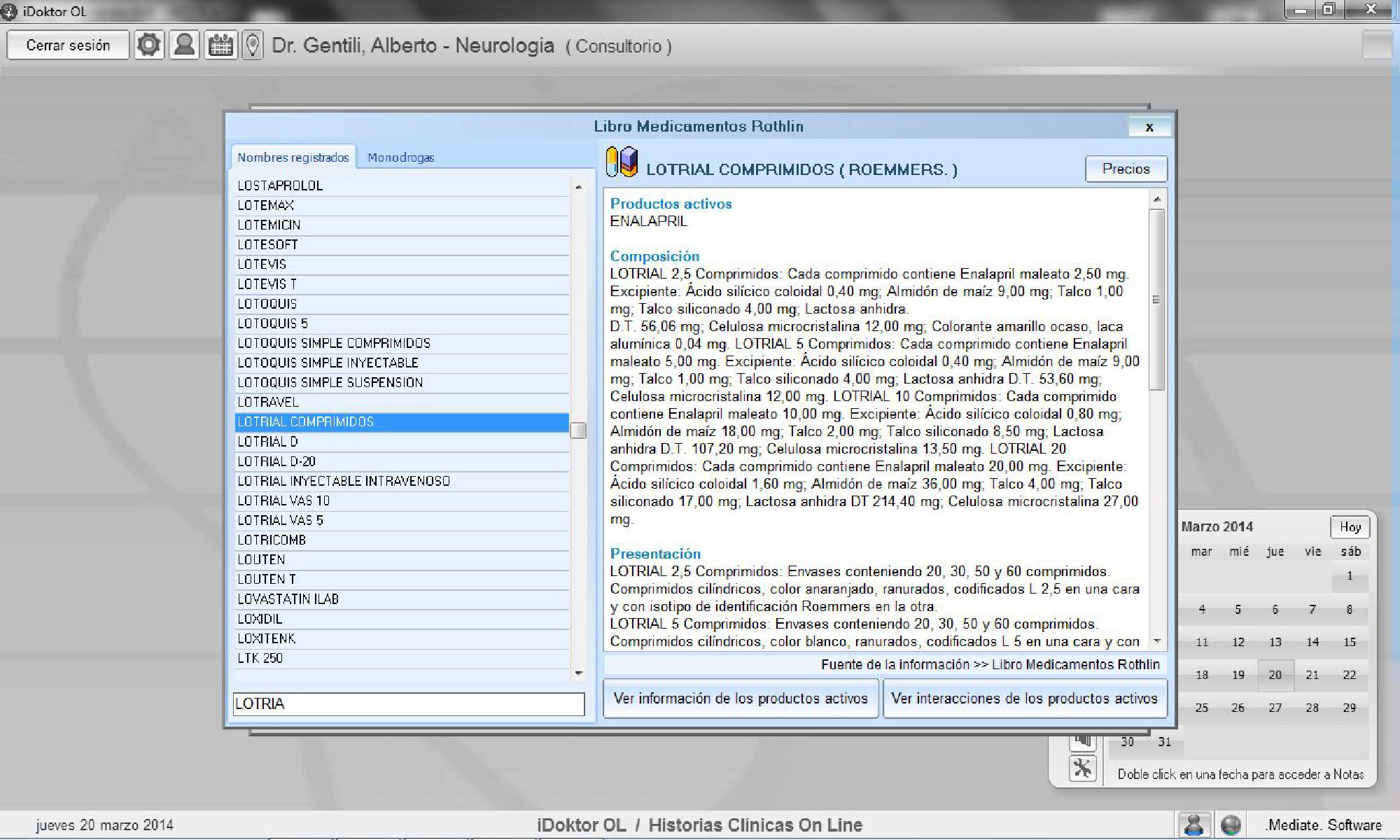Switch to the Monodrogas tab

[x=401, y=157]
